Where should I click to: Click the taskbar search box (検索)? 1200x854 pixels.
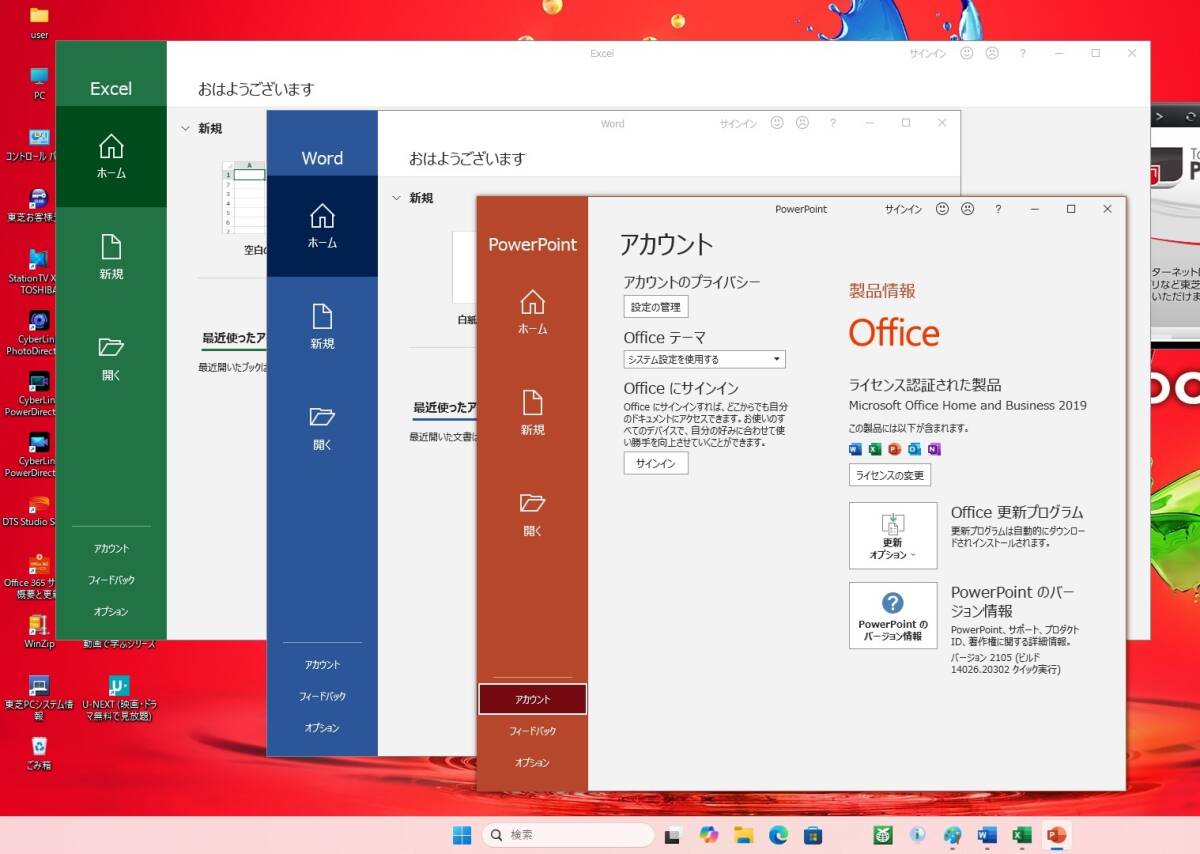click(x=567, y=835)
